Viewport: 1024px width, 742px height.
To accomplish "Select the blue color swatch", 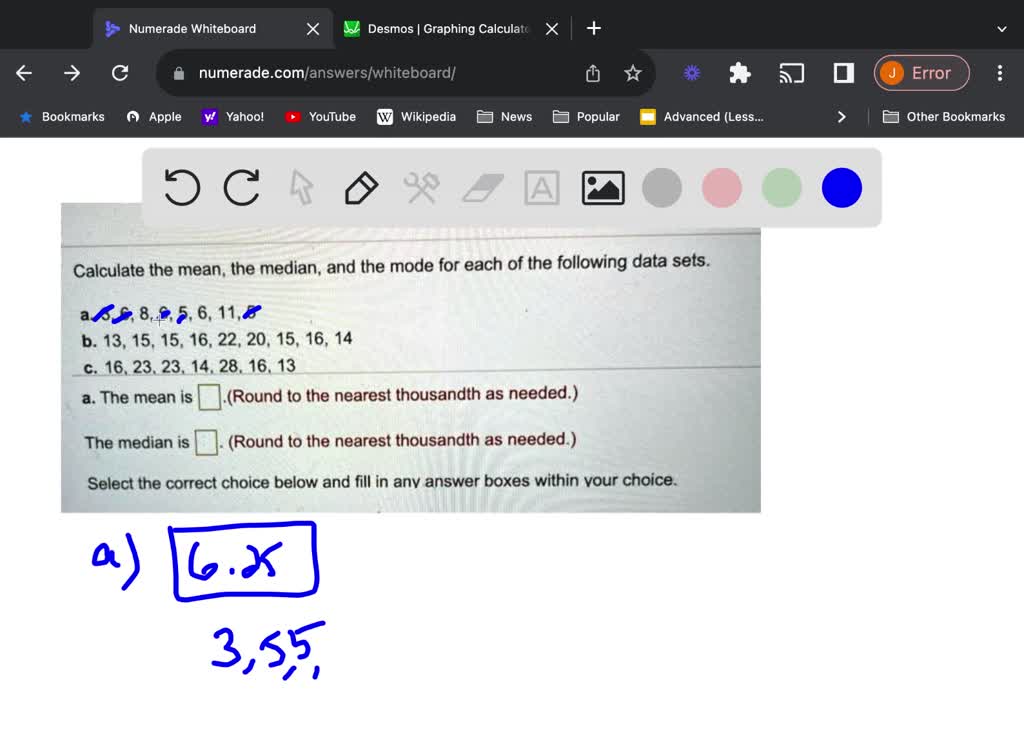I will [841, 187].
